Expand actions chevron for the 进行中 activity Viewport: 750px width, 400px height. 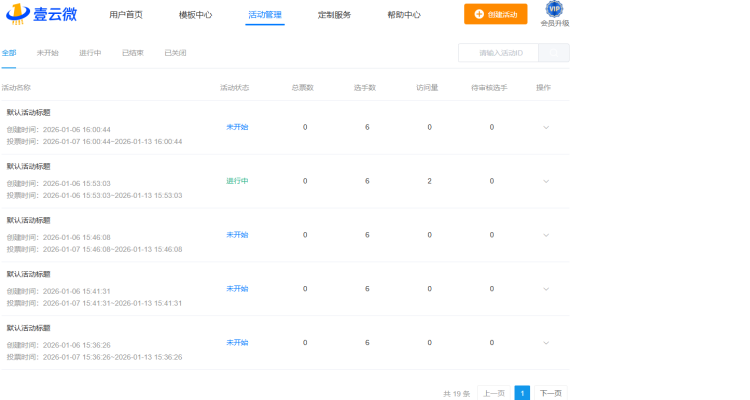pyautogui.click(x=546, y=181)
